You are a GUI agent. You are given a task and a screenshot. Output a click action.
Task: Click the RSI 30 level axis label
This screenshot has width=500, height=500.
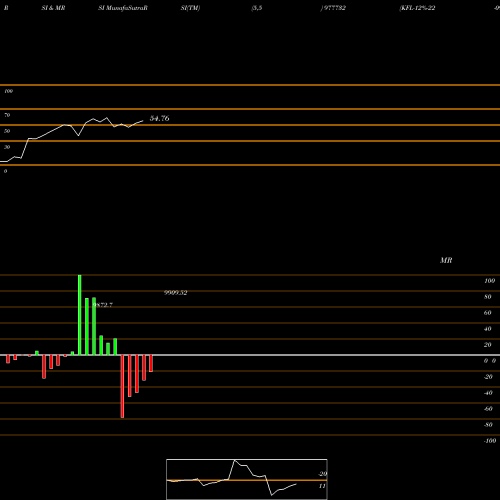(x=7, y=147)
